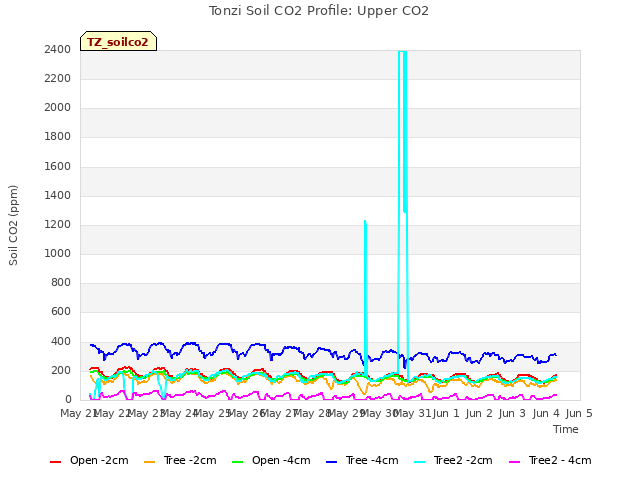Toggle the Tree2 - 4cm legend entry

[x=550, y=460]
